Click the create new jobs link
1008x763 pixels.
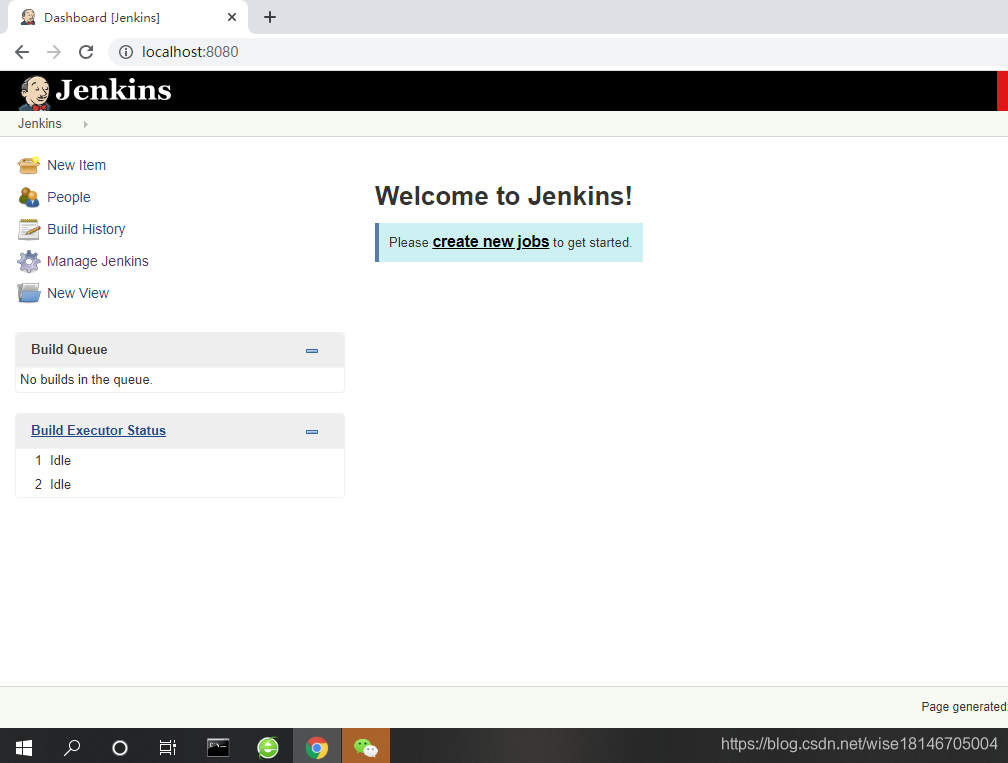pos(490,242)
